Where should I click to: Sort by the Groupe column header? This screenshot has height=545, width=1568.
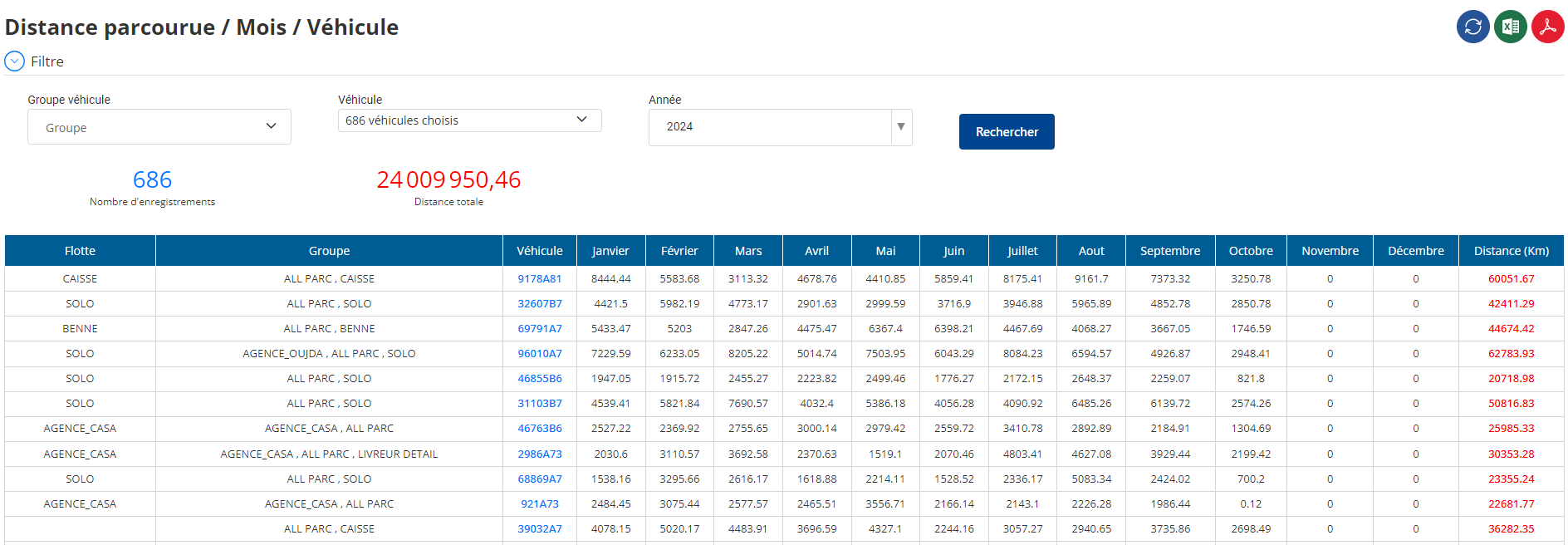pos(329,251)
